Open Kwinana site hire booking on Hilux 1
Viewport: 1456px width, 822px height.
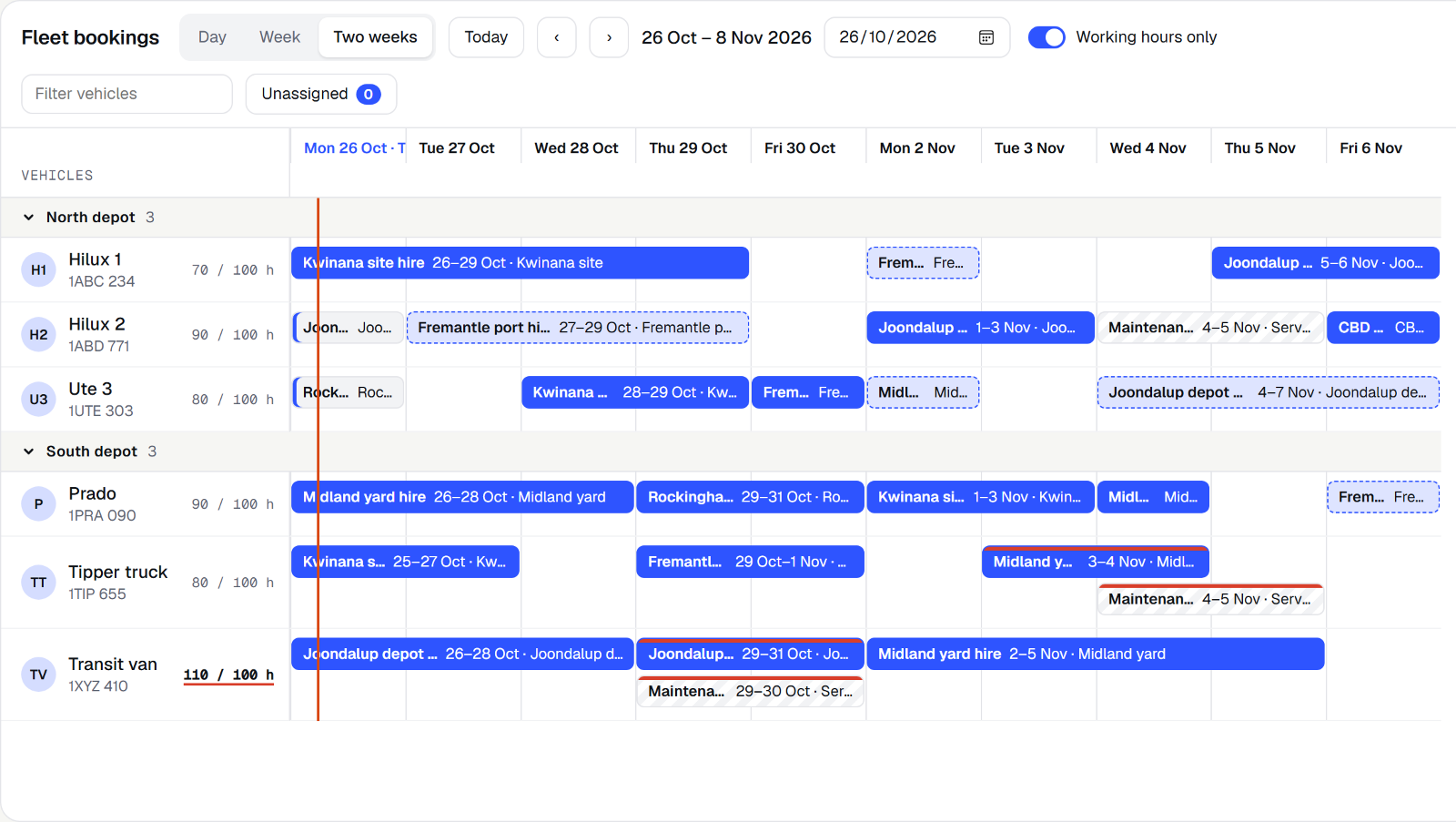pos(520,263)
